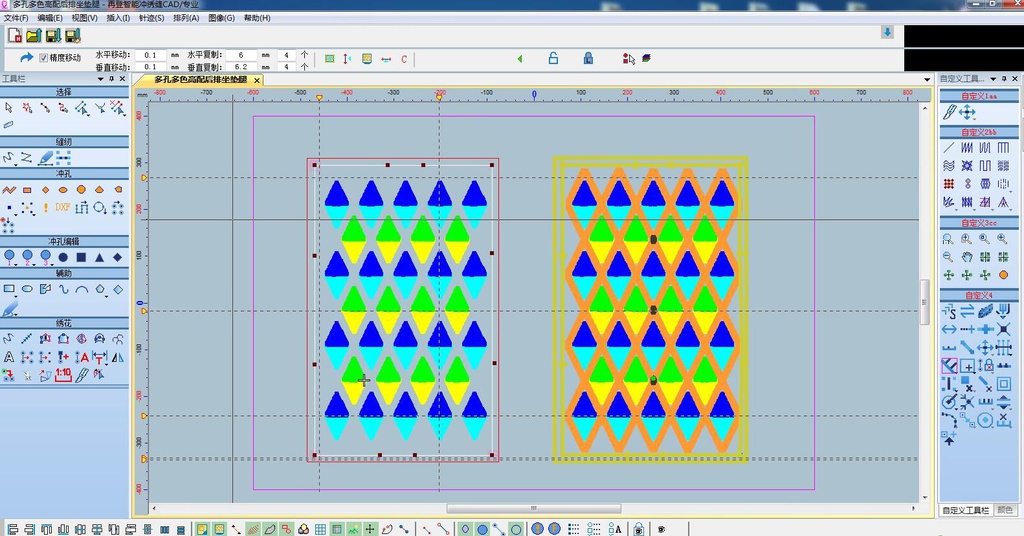The image size is (1024, 536).
Task: Click the 冲孔编辑 section header
Action: pyautogui.click(x=64, y=241)
